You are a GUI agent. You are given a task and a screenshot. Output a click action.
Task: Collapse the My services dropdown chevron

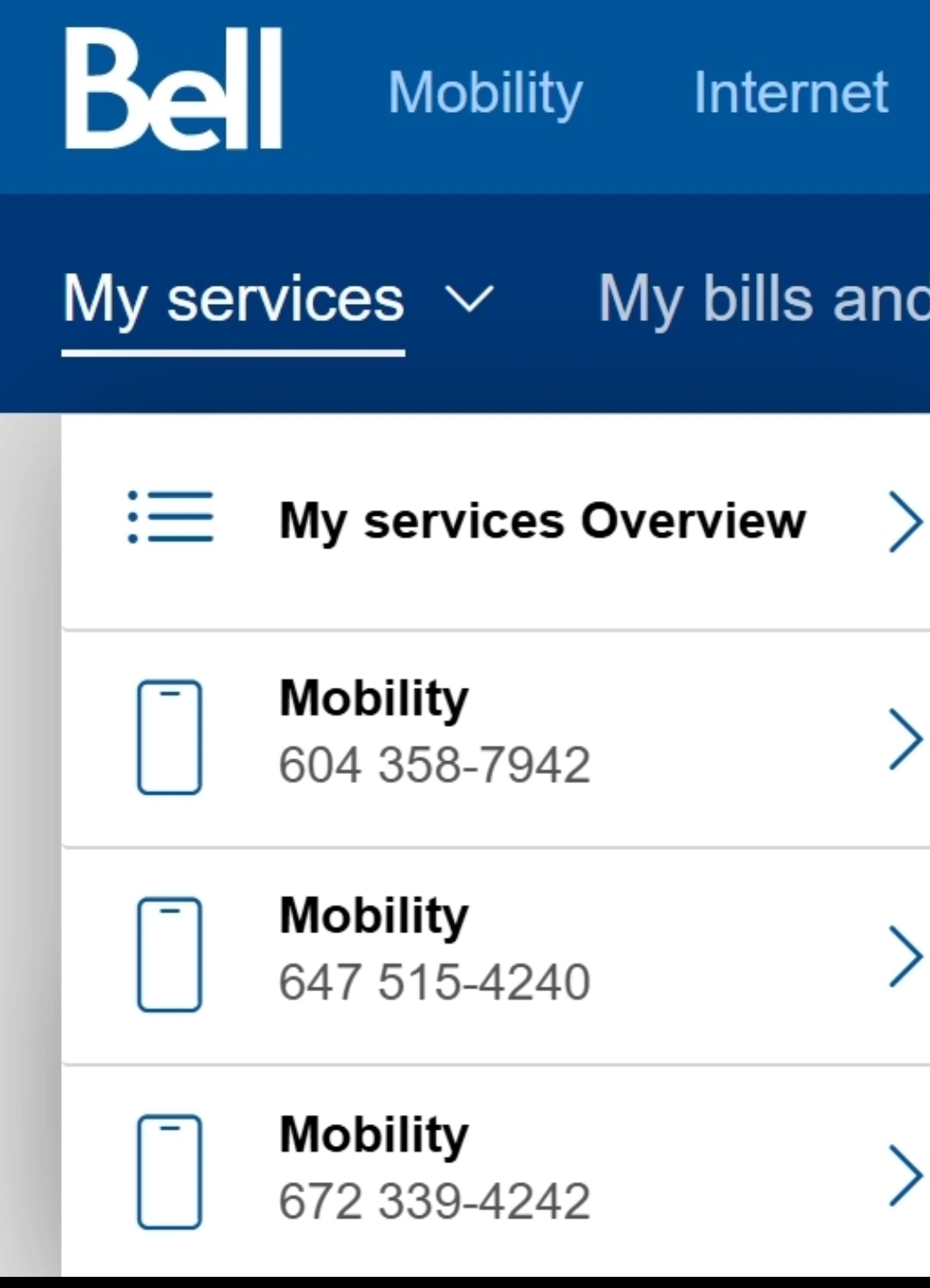(469, 300)
